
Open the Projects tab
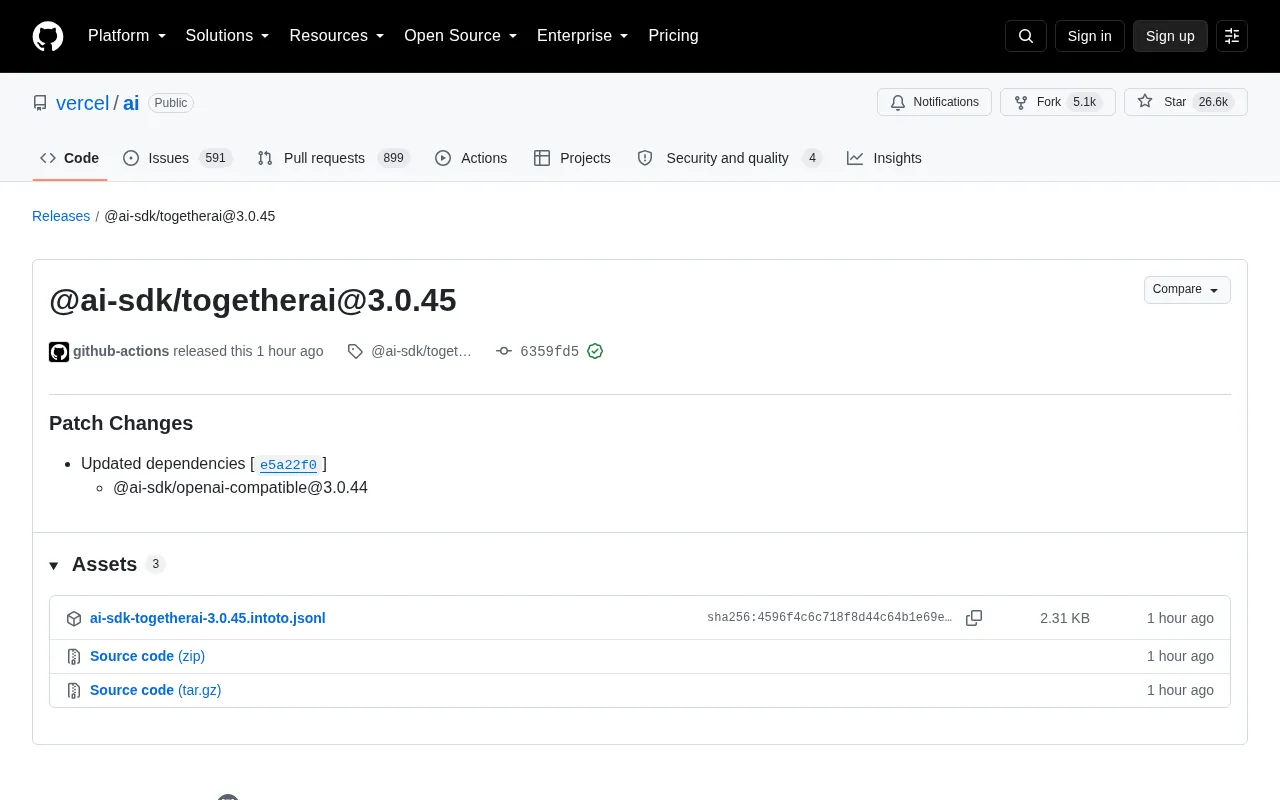(x=572, y=158)
